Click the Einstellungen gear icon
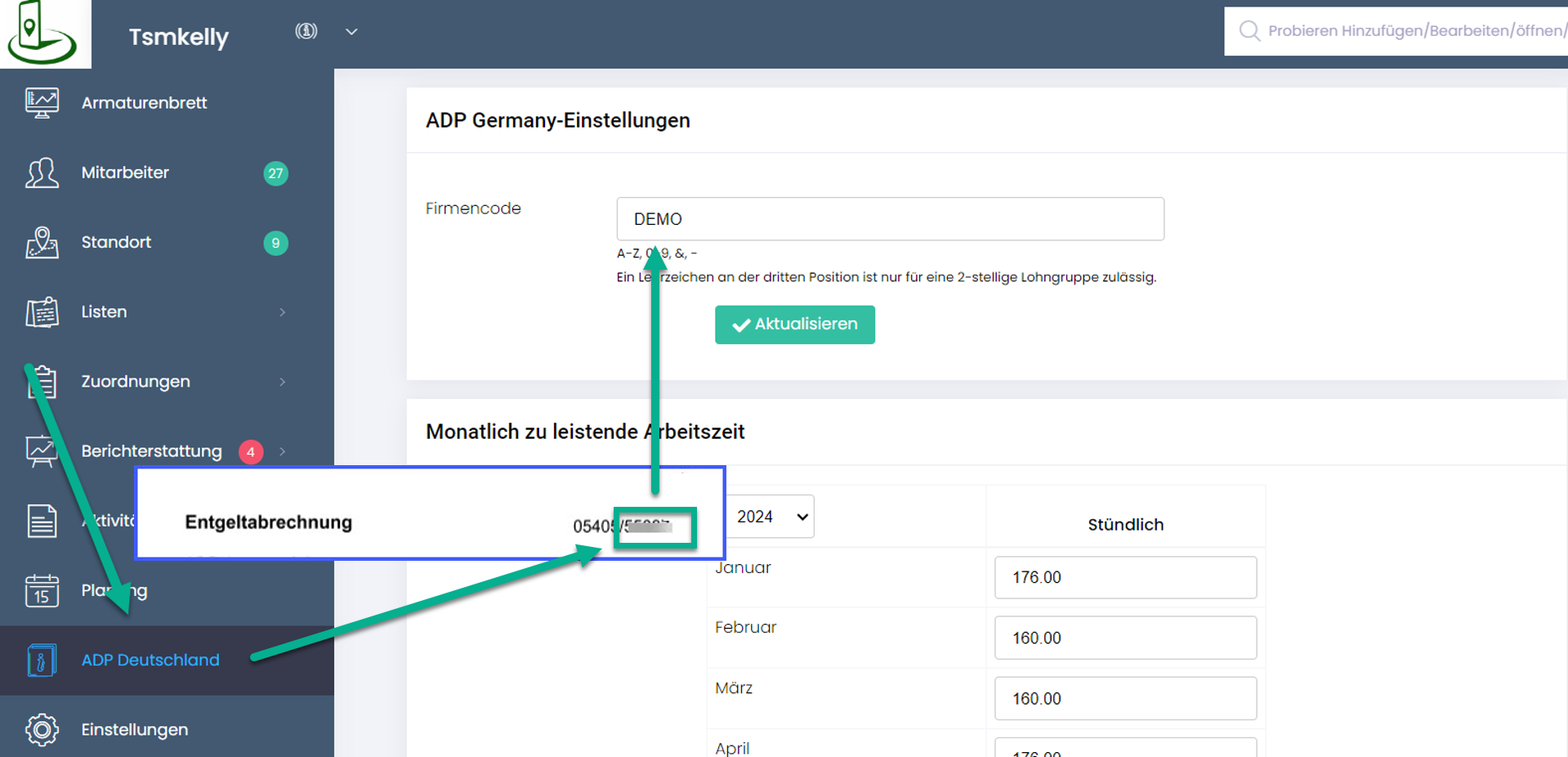Screen dimensions: 1568x757 coord(42,729)
